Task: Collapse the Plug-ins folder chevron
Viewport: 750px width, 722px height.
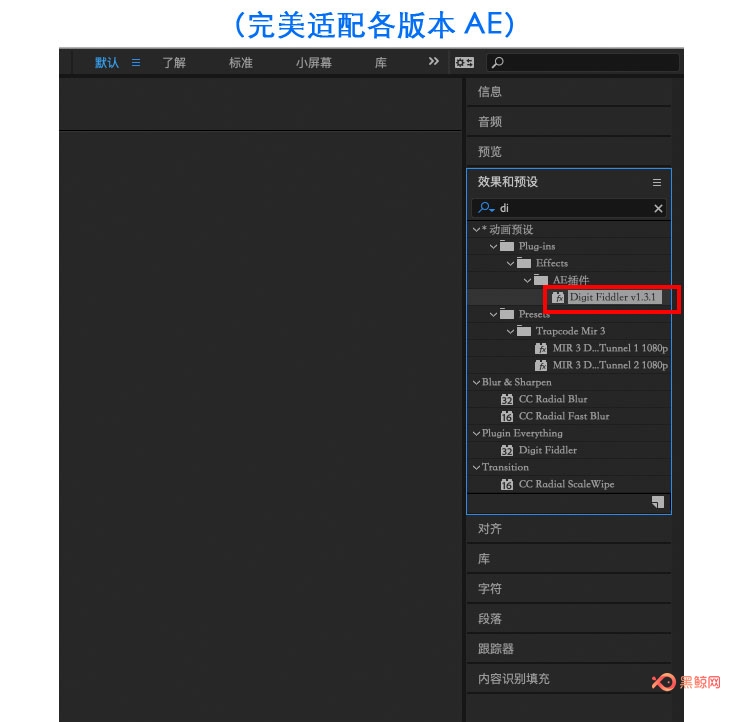Action: coord(494,246)
